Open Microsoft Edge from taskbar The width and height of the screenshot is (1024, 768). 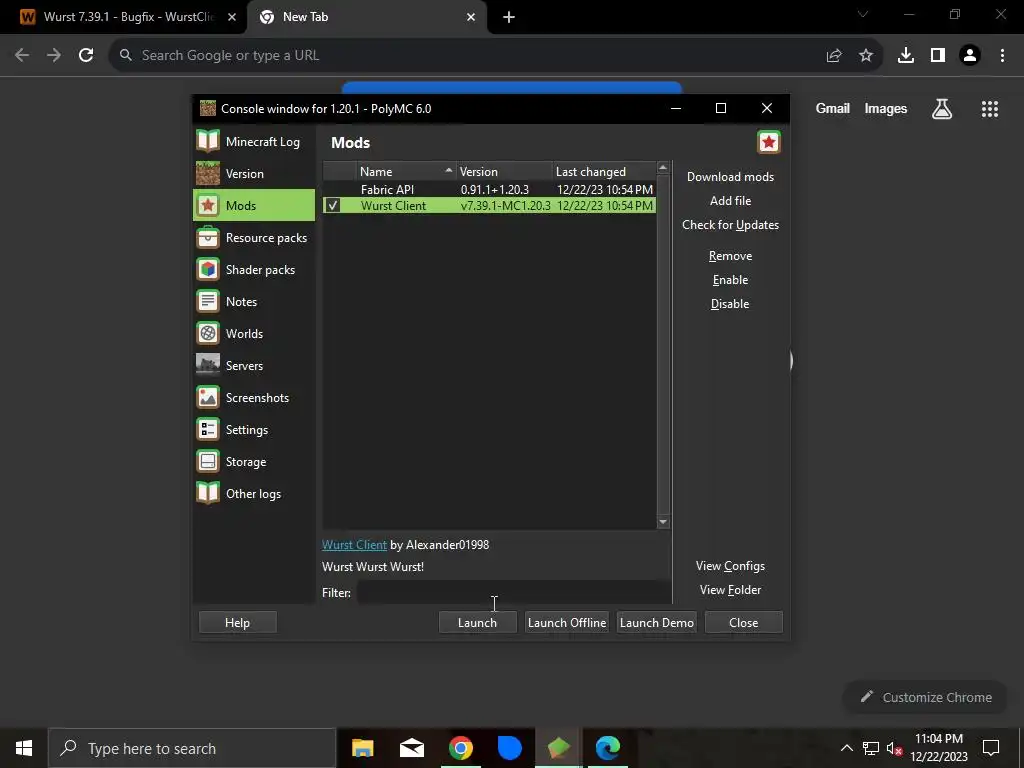(607, 748)
